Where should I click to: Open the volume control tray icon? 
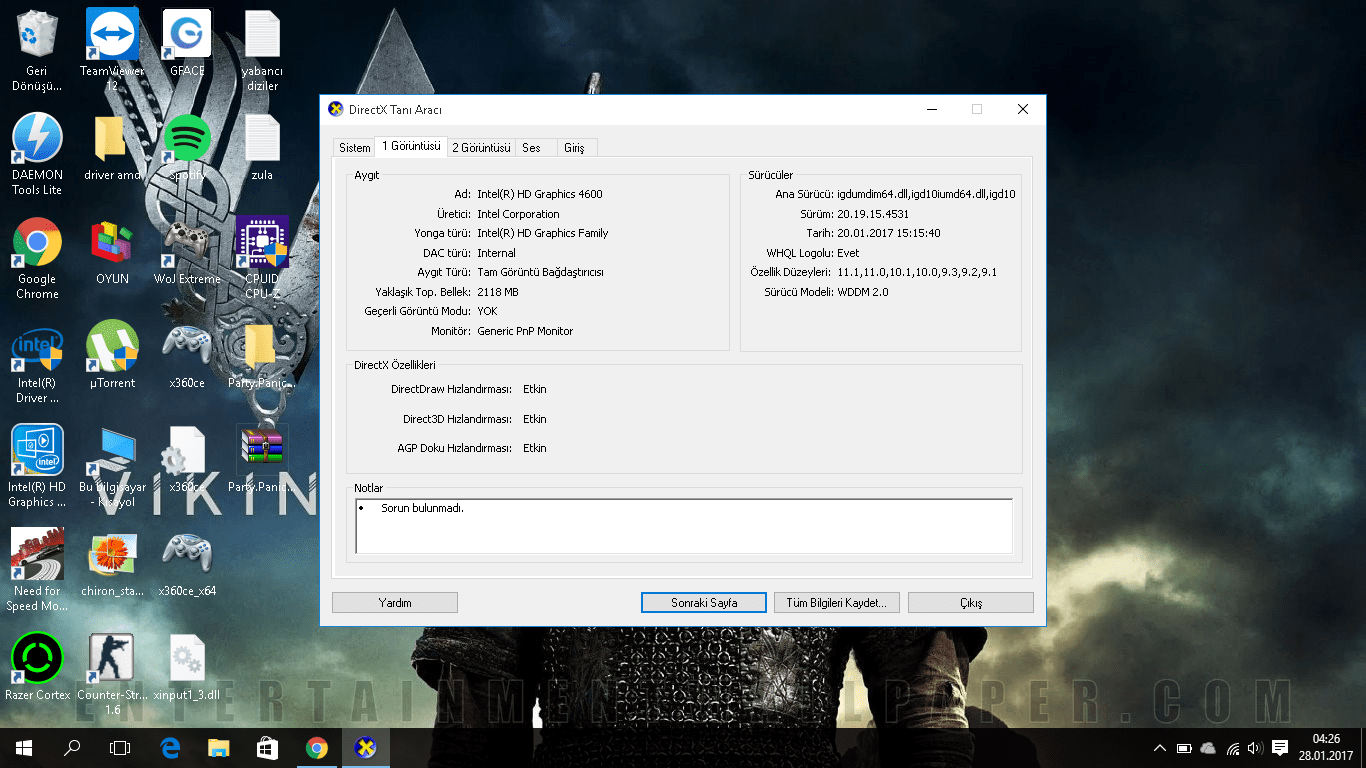click(x=1255, y=748)
